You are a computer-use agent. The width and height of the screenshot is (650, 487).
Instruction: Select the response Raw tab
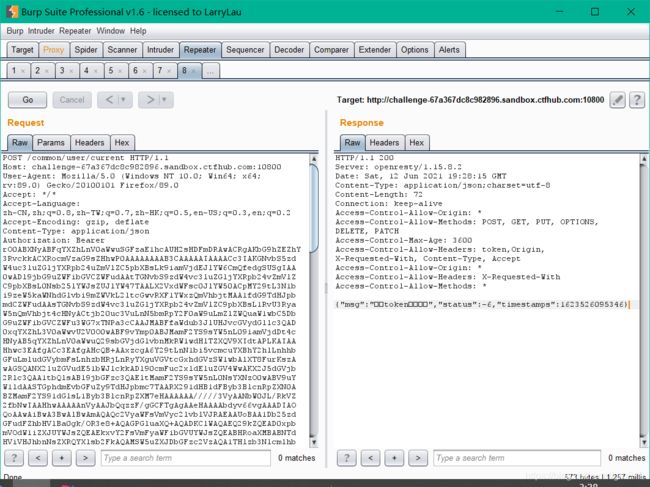click(x=352, y=143)
